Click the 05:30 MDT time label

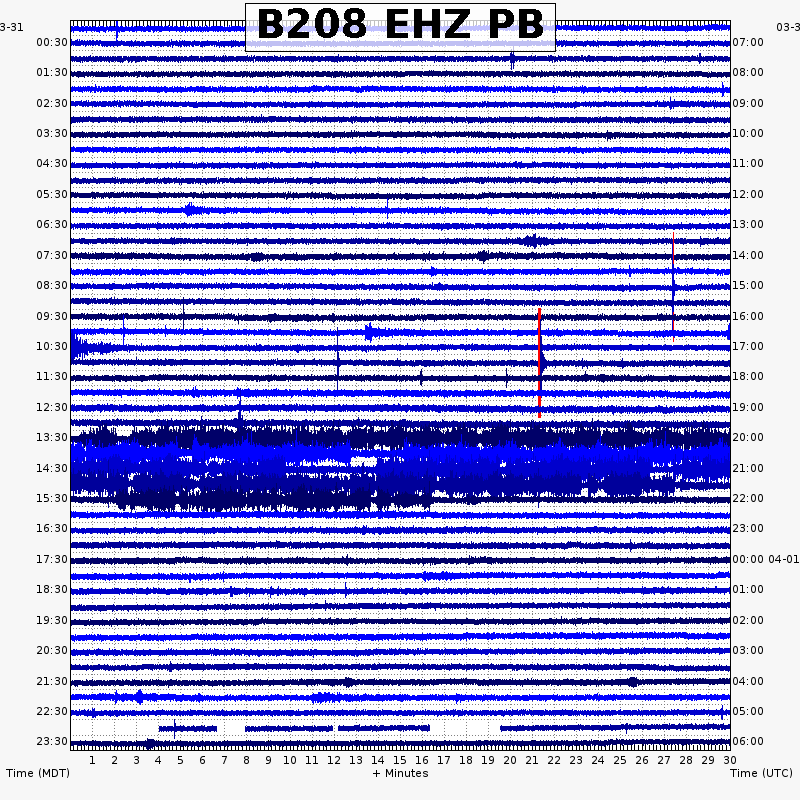(x=52, y=194)
